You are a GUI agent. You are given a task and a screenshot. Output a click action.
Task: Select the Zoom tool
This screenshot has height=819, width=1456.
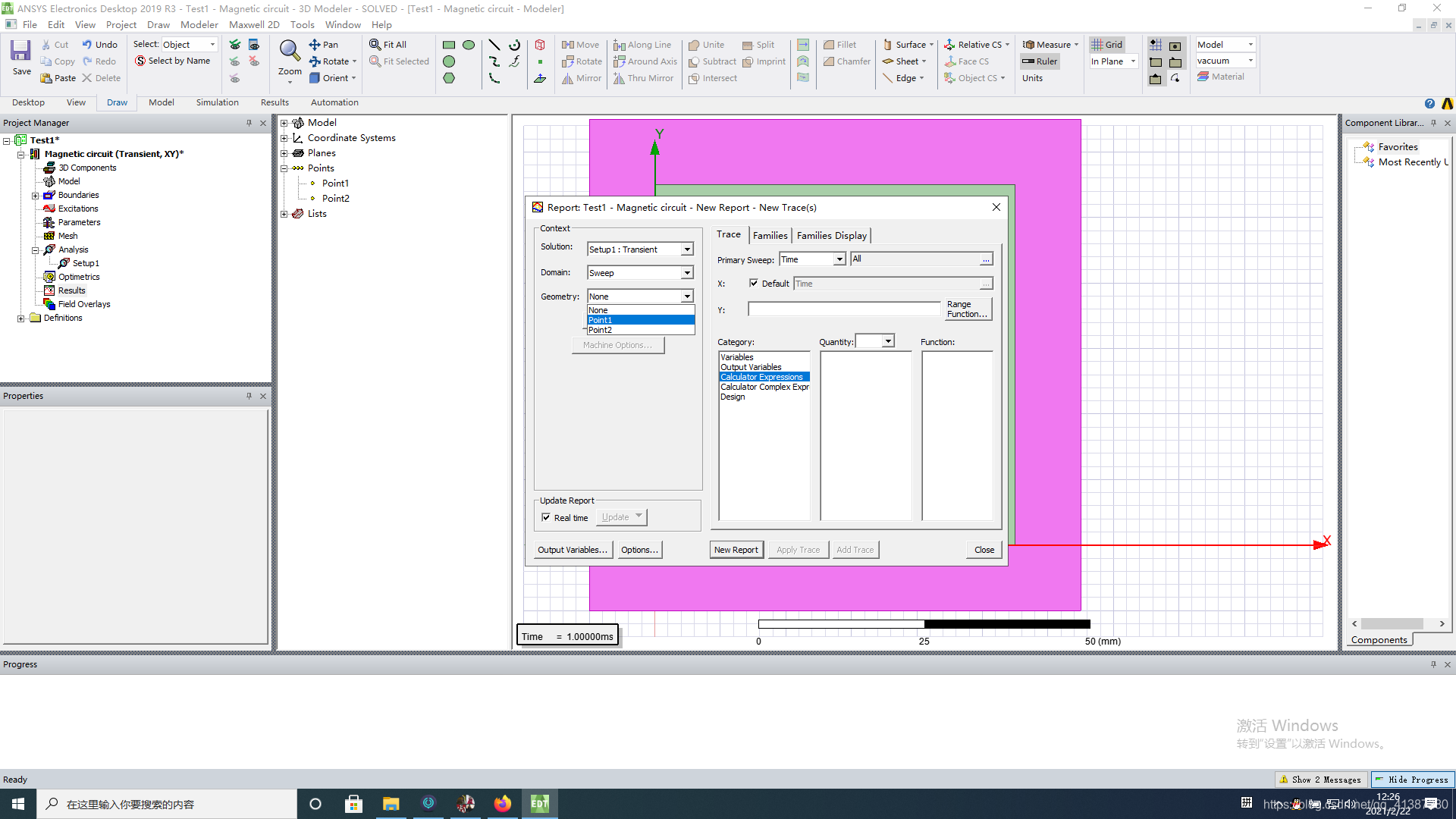click(290, 58)
